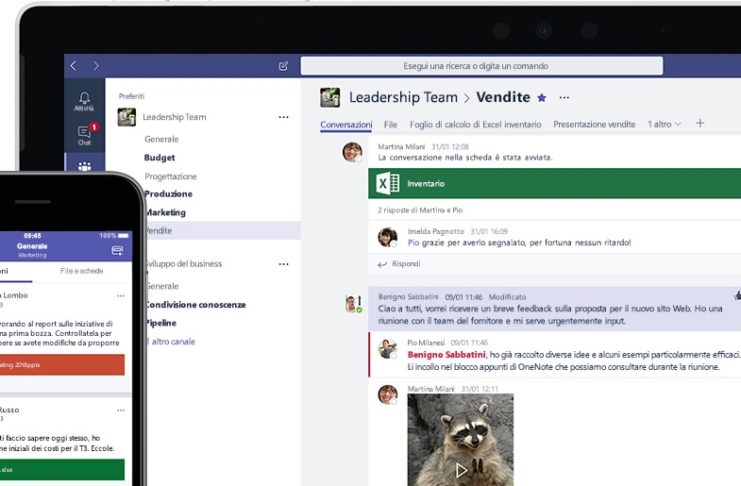
Task: Expand '2 risposte di Martina e Pio'
Action: (420, 210)
